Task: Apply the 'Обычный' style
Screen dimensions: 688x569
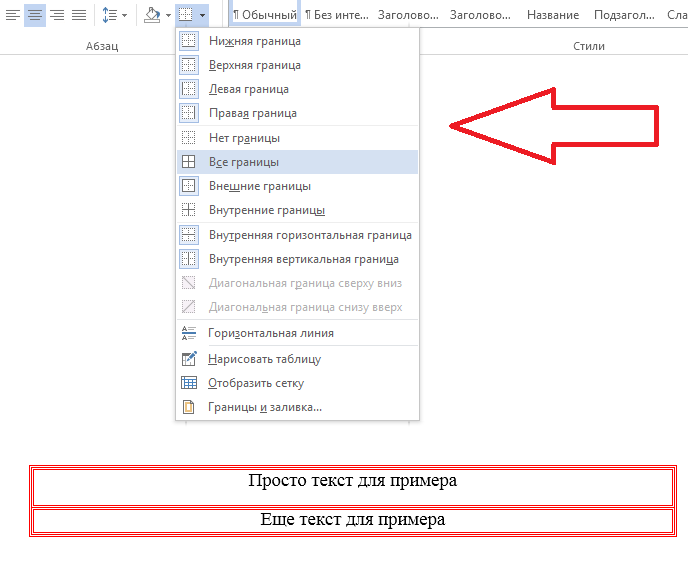Action: click(265, 15)
